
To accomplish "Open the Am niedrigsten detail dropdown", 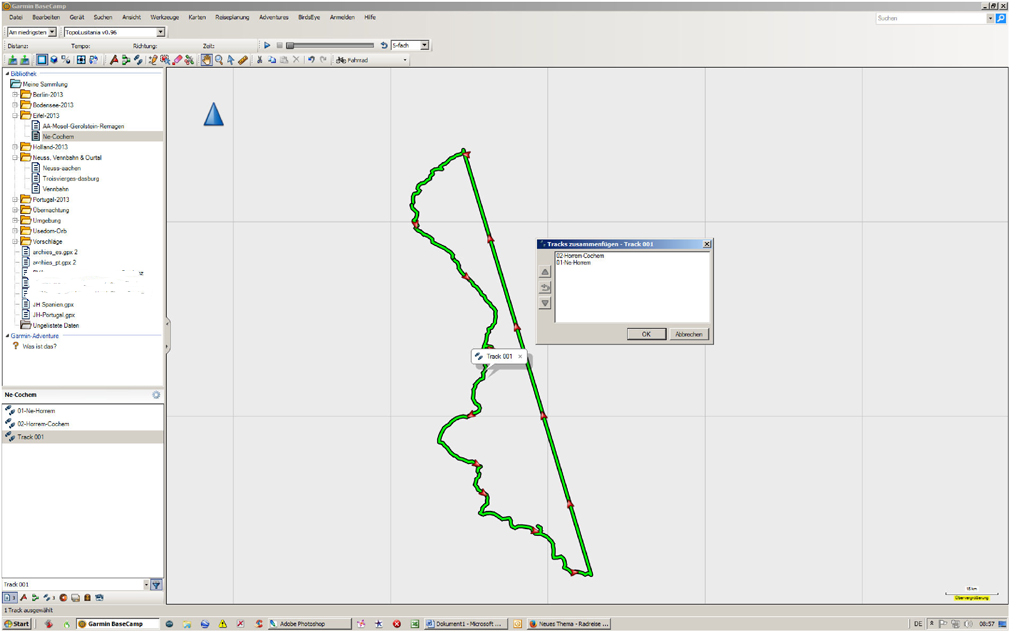I will pos(52,32).
